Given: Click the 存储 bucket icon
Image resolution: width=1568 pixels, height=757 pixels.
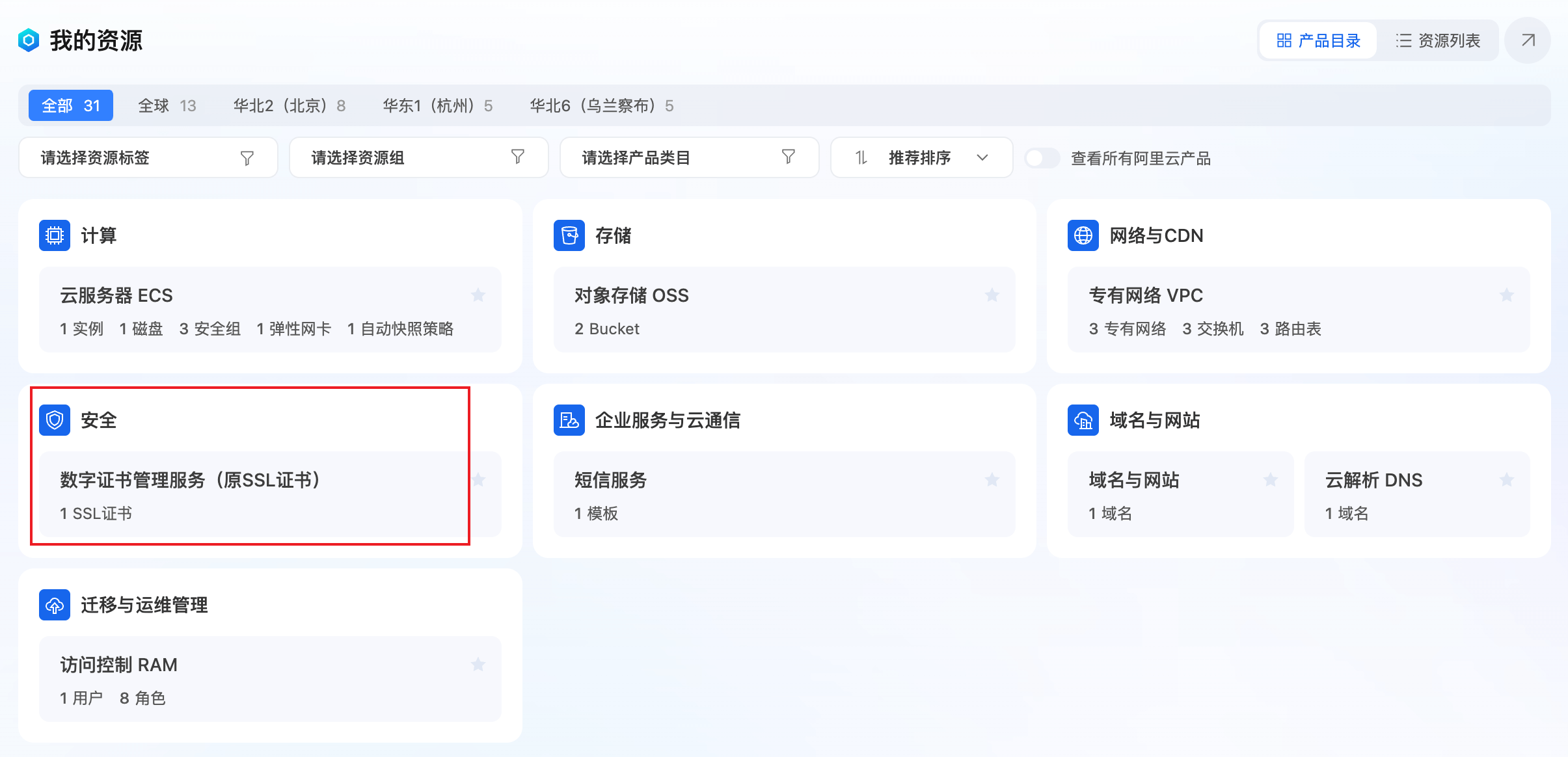Looking at the screenshot, I should click(568, 235).
